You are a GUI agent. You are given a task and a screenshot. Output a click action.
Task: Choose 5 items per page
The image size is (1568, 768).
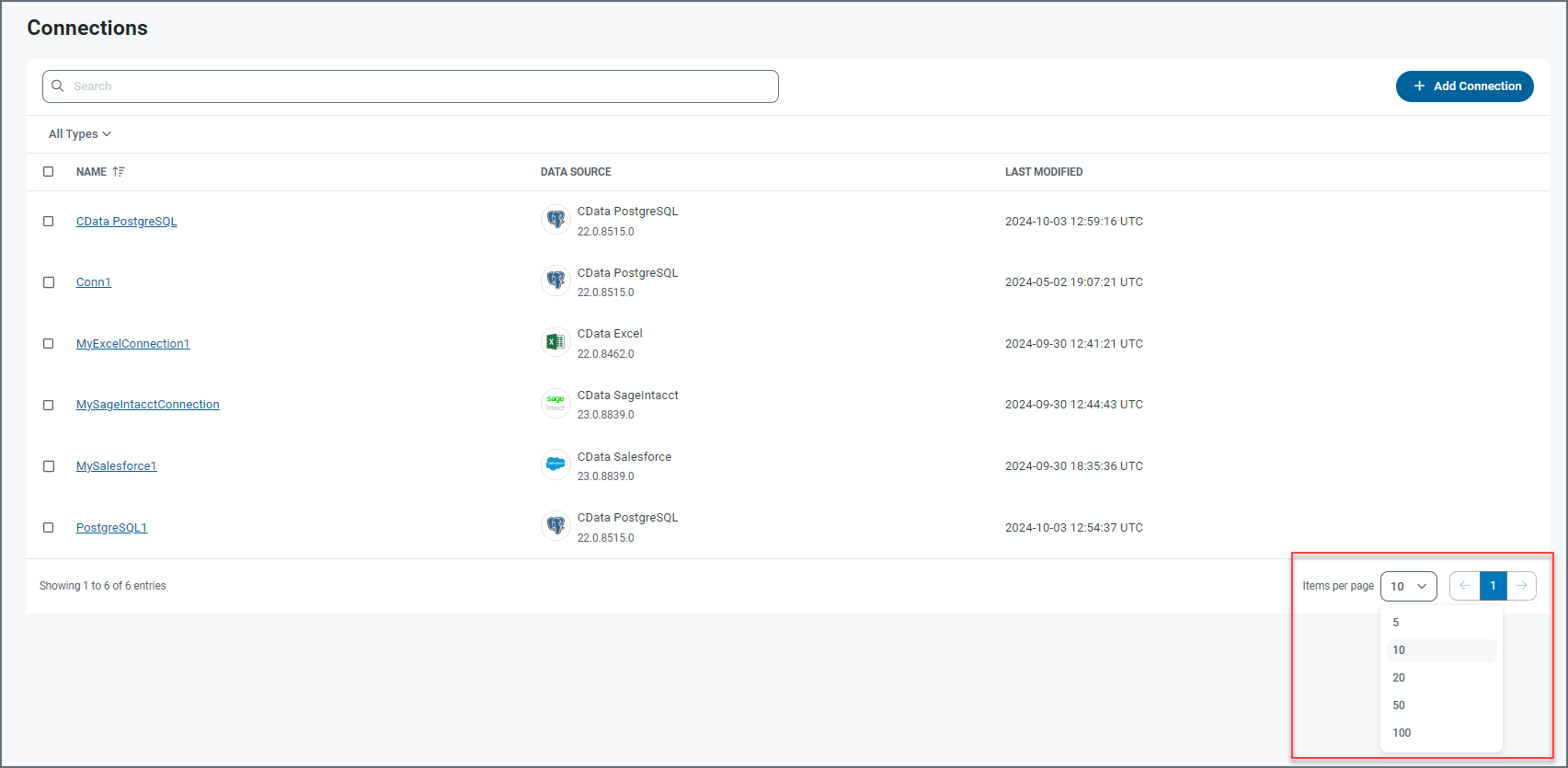tap(1396, 623)
